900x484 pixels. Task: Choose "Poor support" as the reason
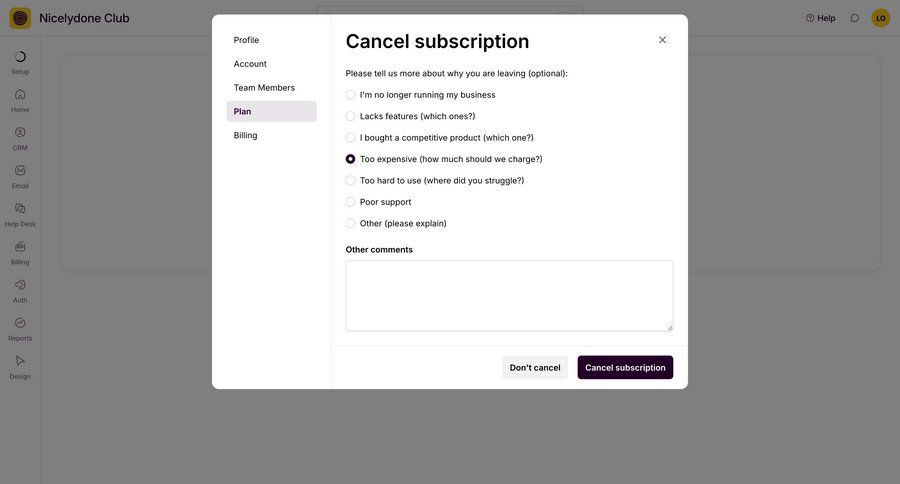(351, 202)
